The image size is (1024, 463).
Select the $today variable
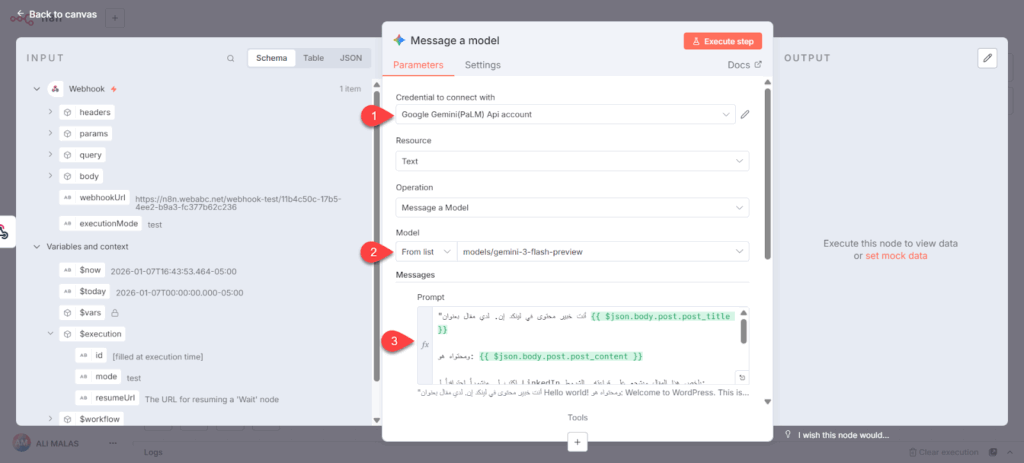click(85, 292)
